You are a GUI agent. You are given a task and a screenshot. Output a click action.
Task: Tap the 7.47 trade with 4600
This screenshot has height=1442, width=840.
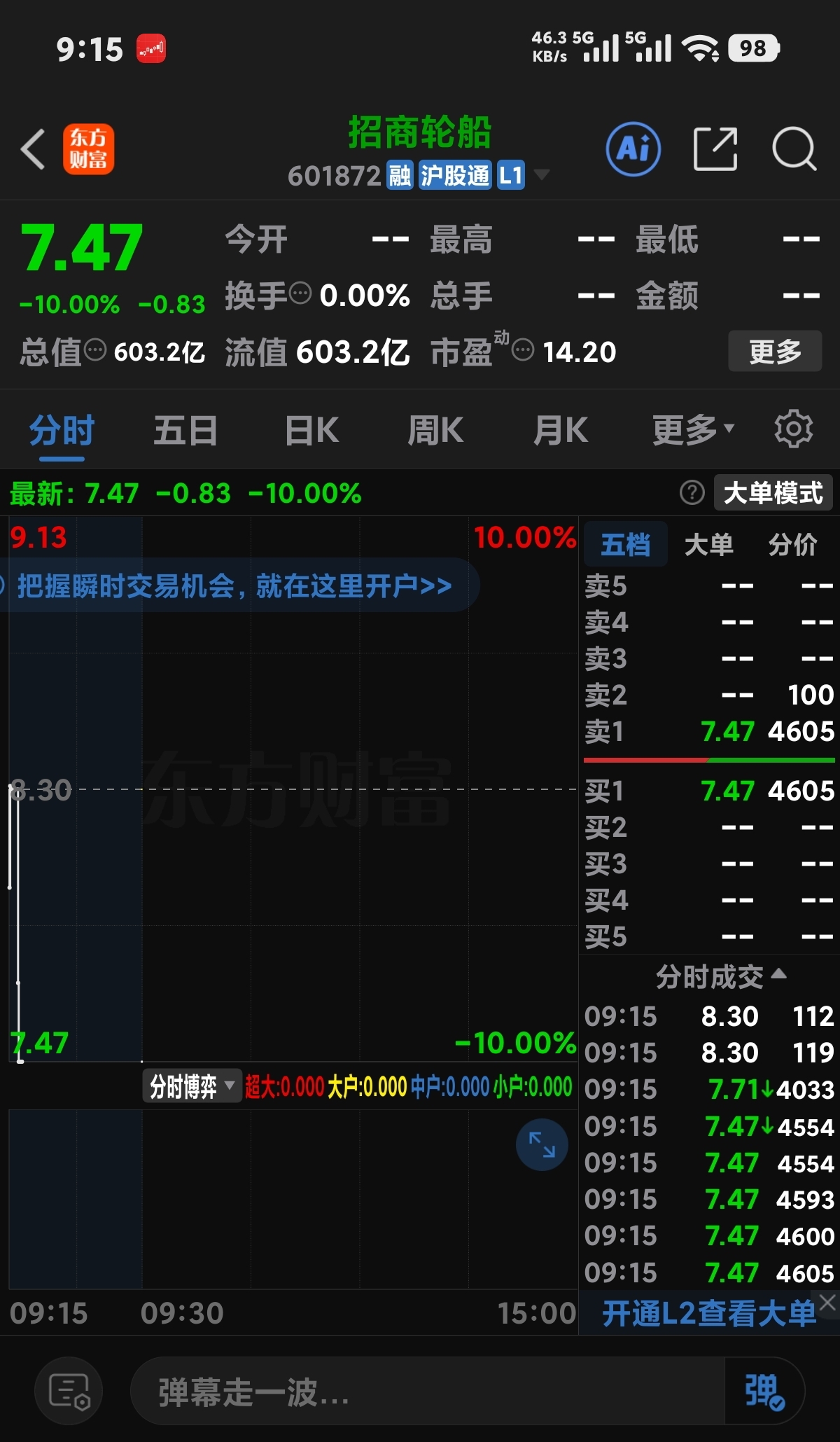[709, 1235]
